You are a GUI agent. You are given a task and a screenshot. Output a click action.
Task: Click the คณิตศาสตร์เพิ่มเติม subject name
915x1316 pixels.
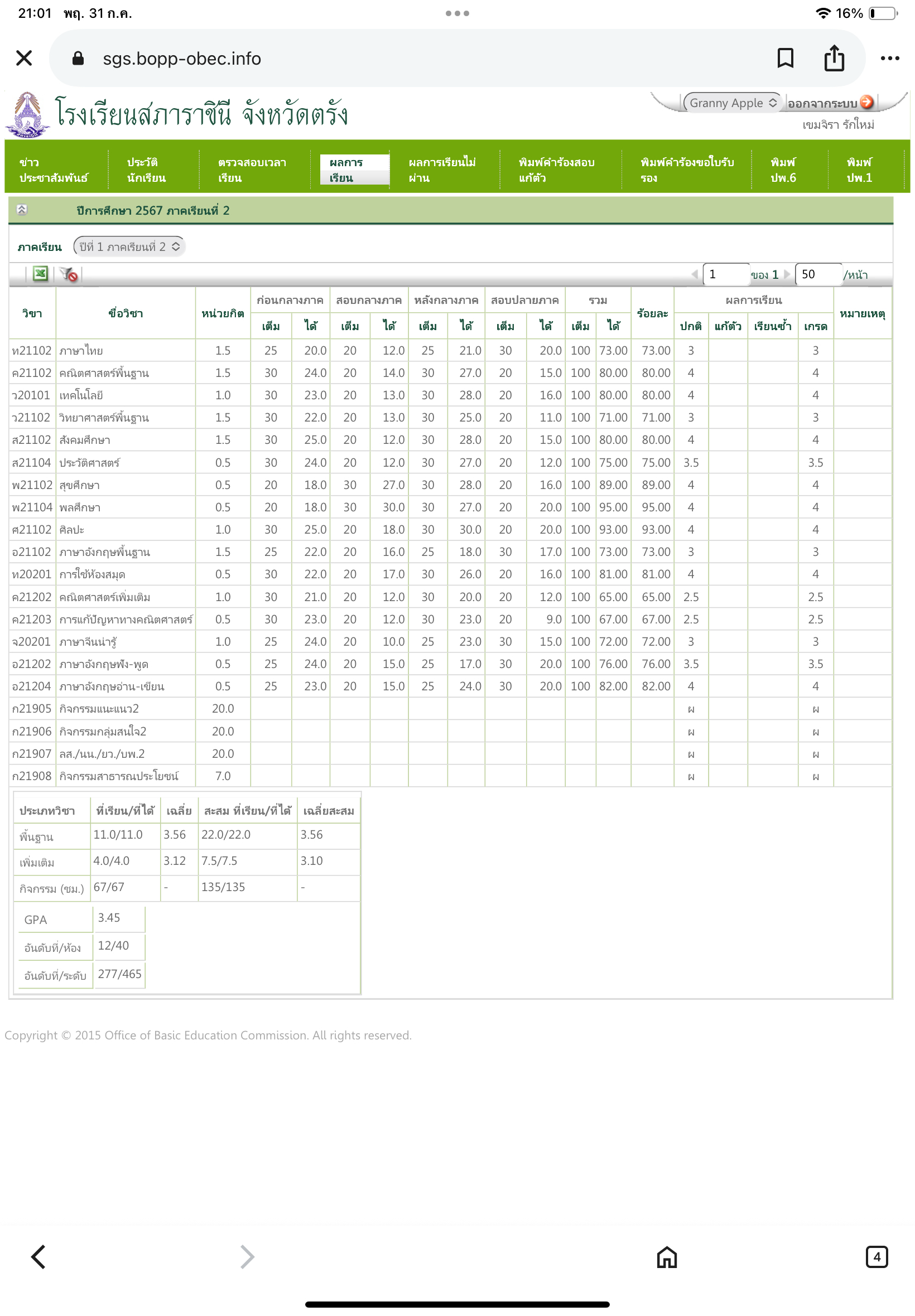pyautogui.click(x=104, y=597)
